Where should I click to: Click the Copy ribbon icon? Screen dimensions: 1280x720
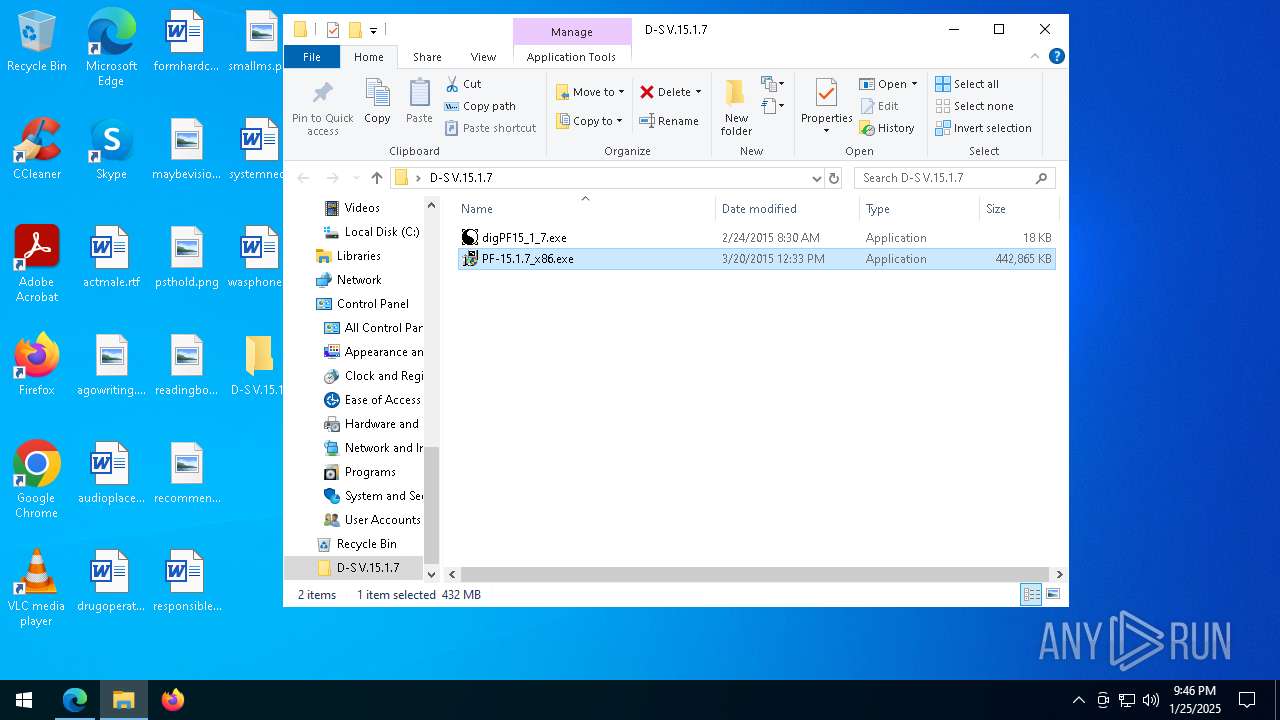point(377,102)
